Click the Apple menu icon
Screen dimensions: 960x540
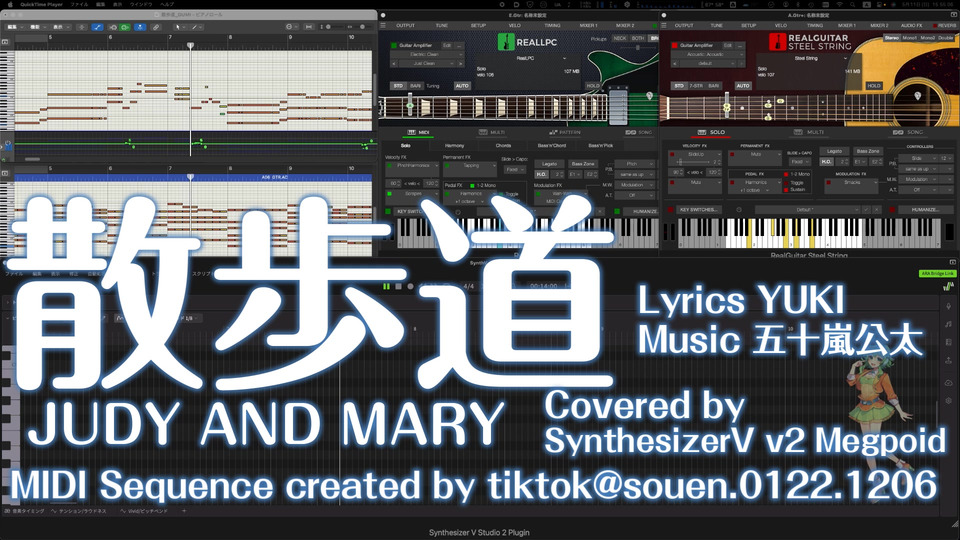(9, 4)
